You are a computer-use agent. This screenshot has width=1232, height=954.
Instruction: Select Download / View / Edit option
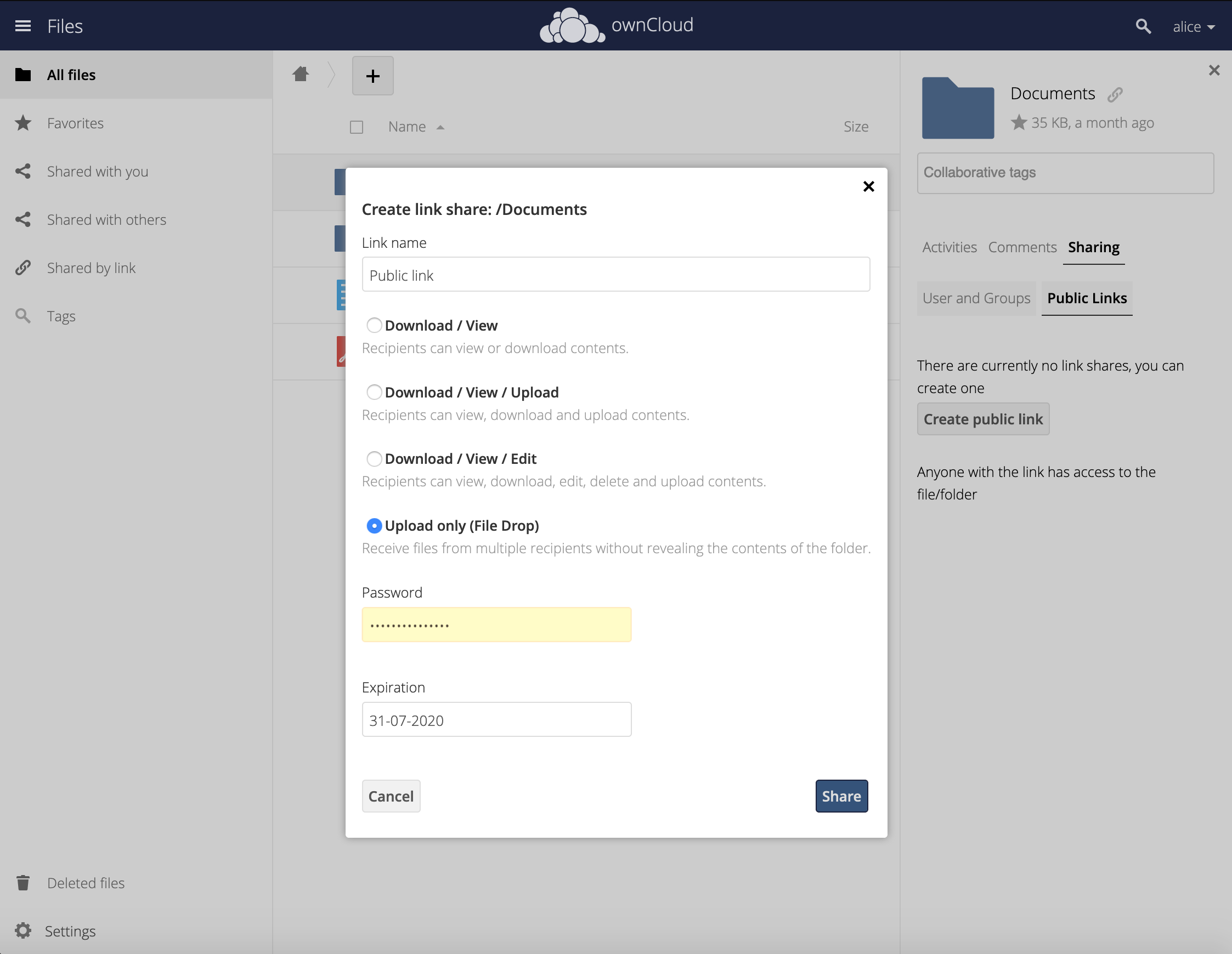click(374, 459)
